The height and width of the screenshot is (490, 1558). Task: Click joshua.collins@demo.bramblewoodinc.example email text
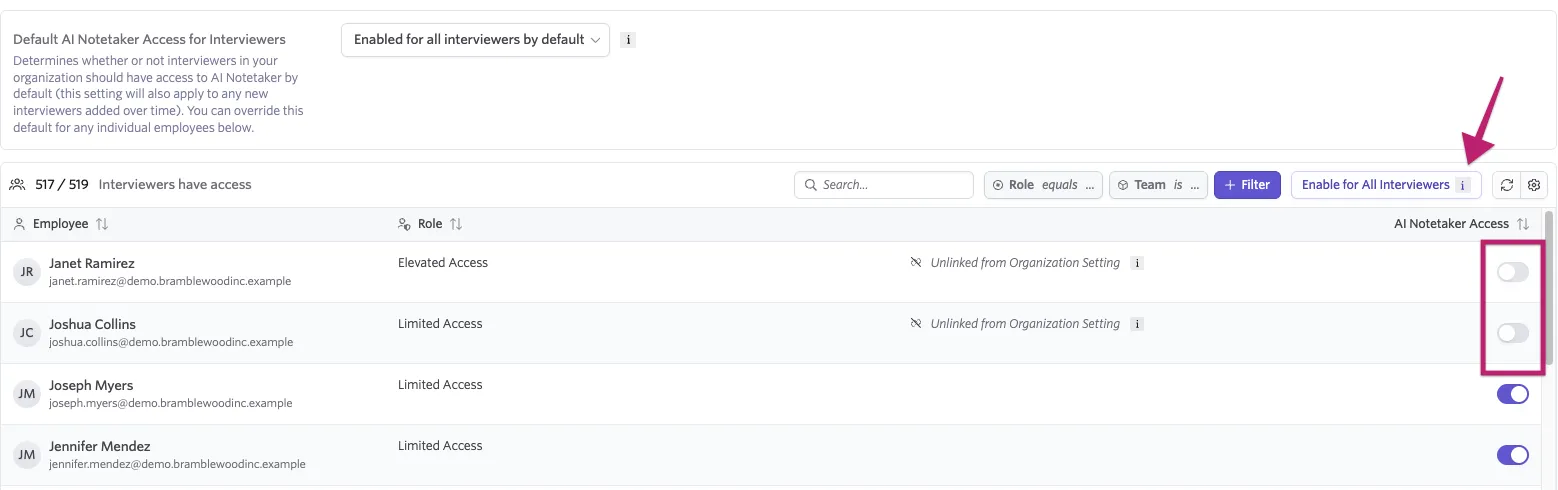click(x=171, y=342)
